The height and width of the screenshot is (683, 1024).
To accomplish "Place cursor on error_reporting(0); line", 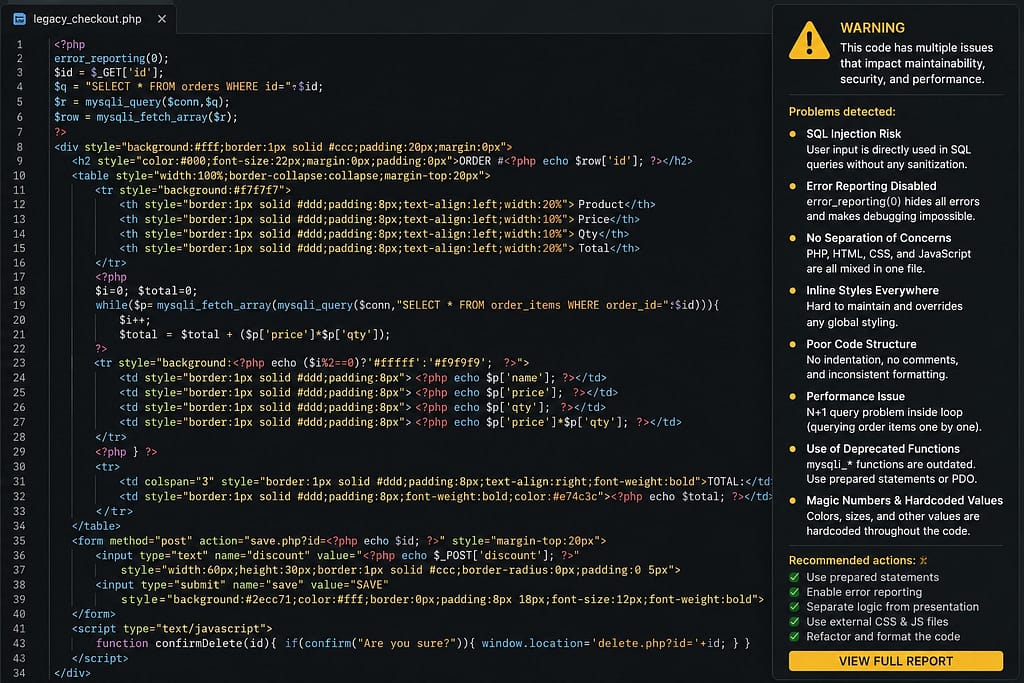I will (111, 58).
